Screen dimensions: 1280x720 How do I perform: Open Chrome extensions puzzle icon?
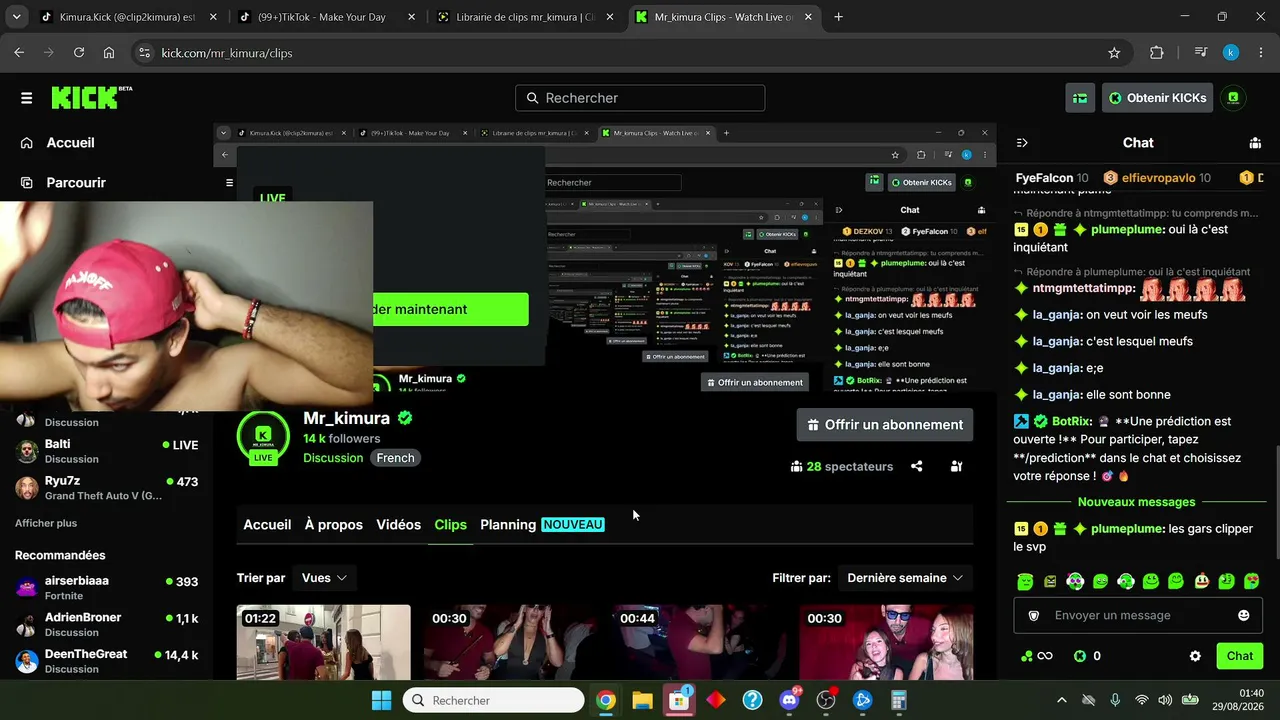click(x=1157, y=53)
